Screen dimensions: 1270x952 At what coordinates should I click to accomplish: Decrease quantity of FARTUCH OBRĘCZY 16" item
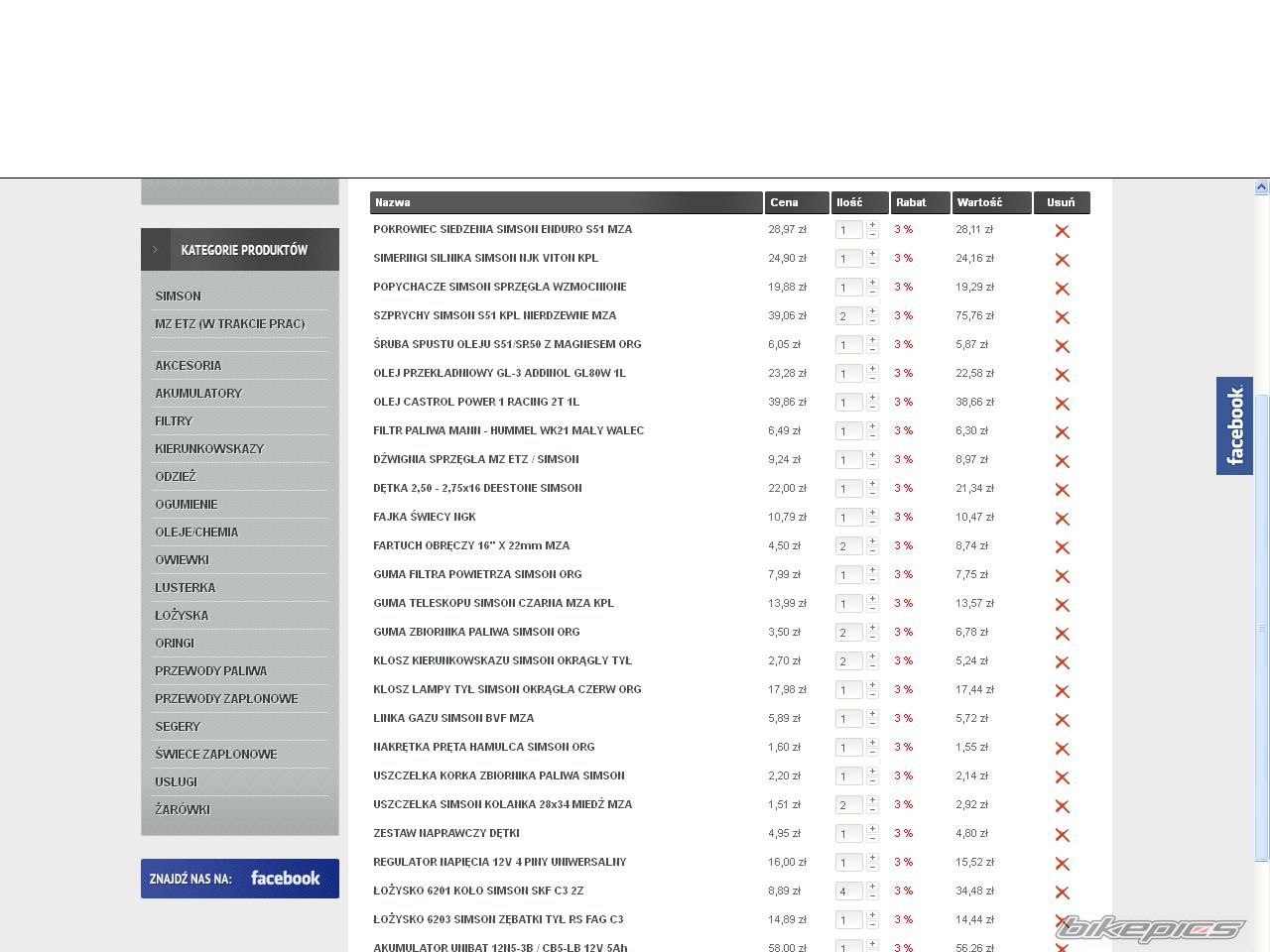pyautogui.click(x=872, y=551)
